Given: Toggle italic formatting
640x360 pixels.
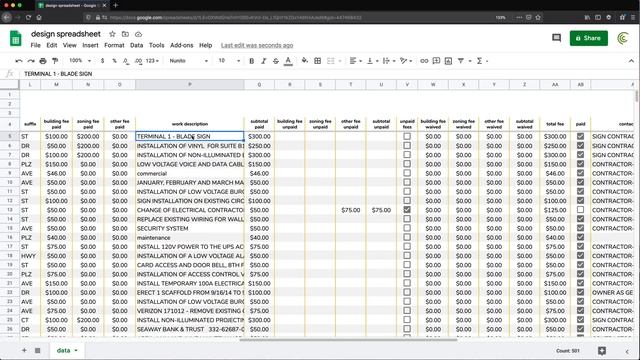Looking at the screenshot, I should (264, 61).
